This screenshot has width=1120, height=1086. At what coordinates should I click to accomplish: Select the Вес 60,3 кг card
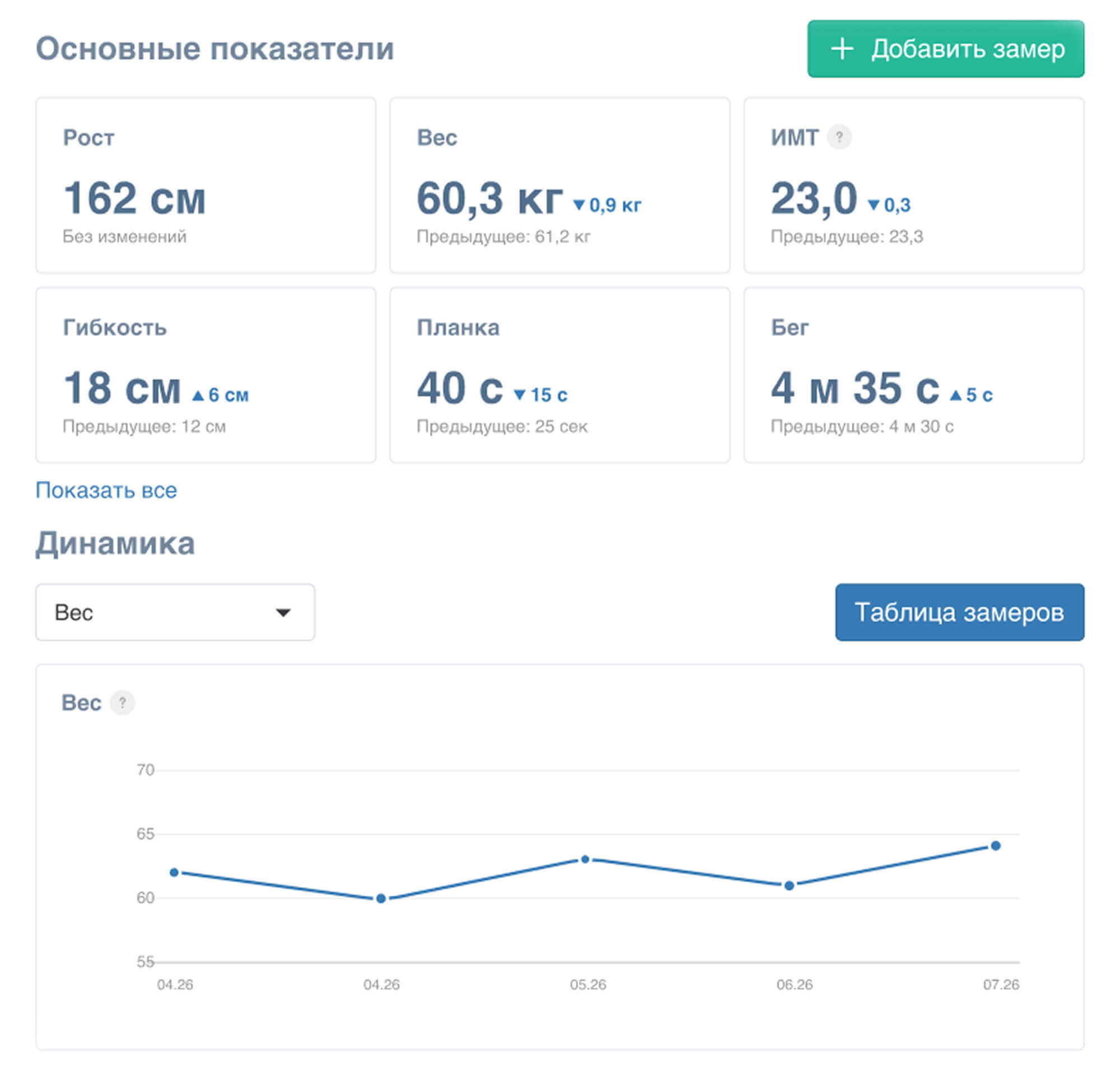point(559,185)
